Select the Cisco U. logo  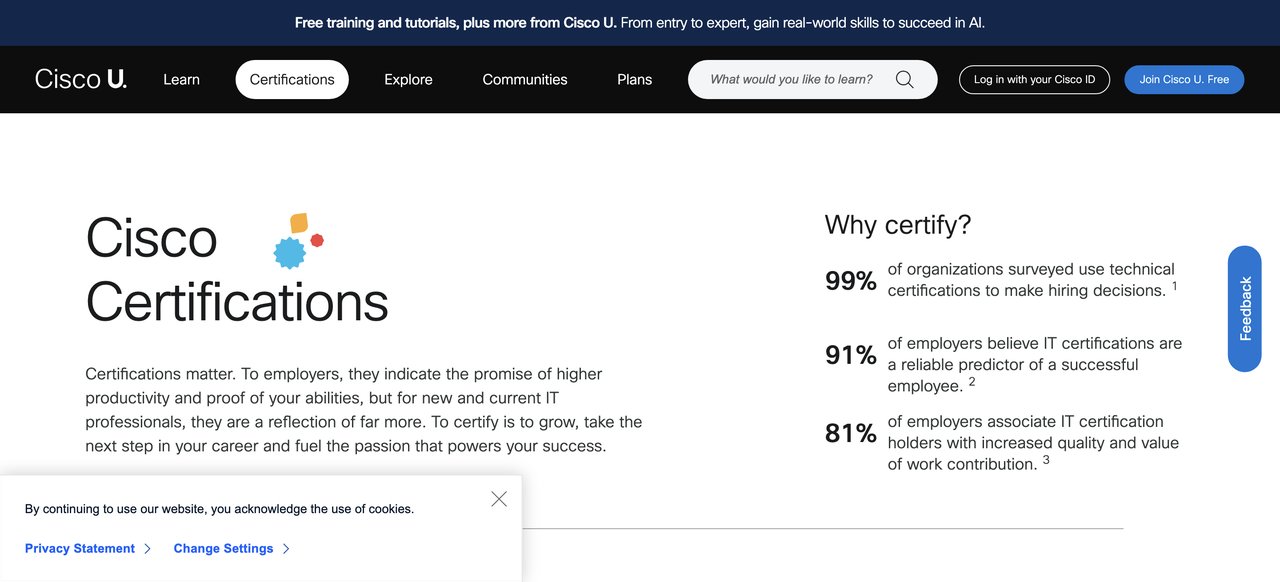(79, 78)
